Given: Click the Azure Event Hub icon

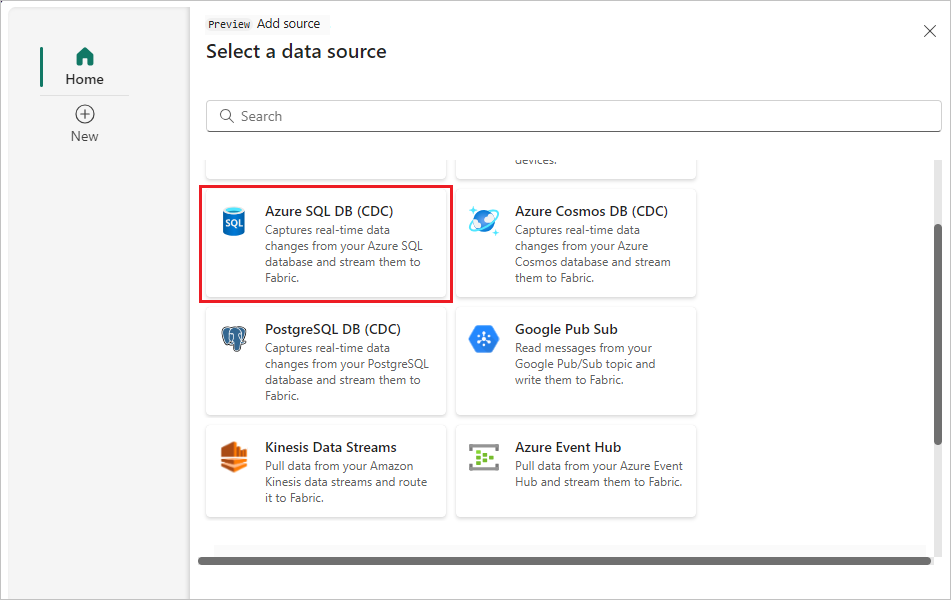Looking at the screenshot, I should [484, 455].
